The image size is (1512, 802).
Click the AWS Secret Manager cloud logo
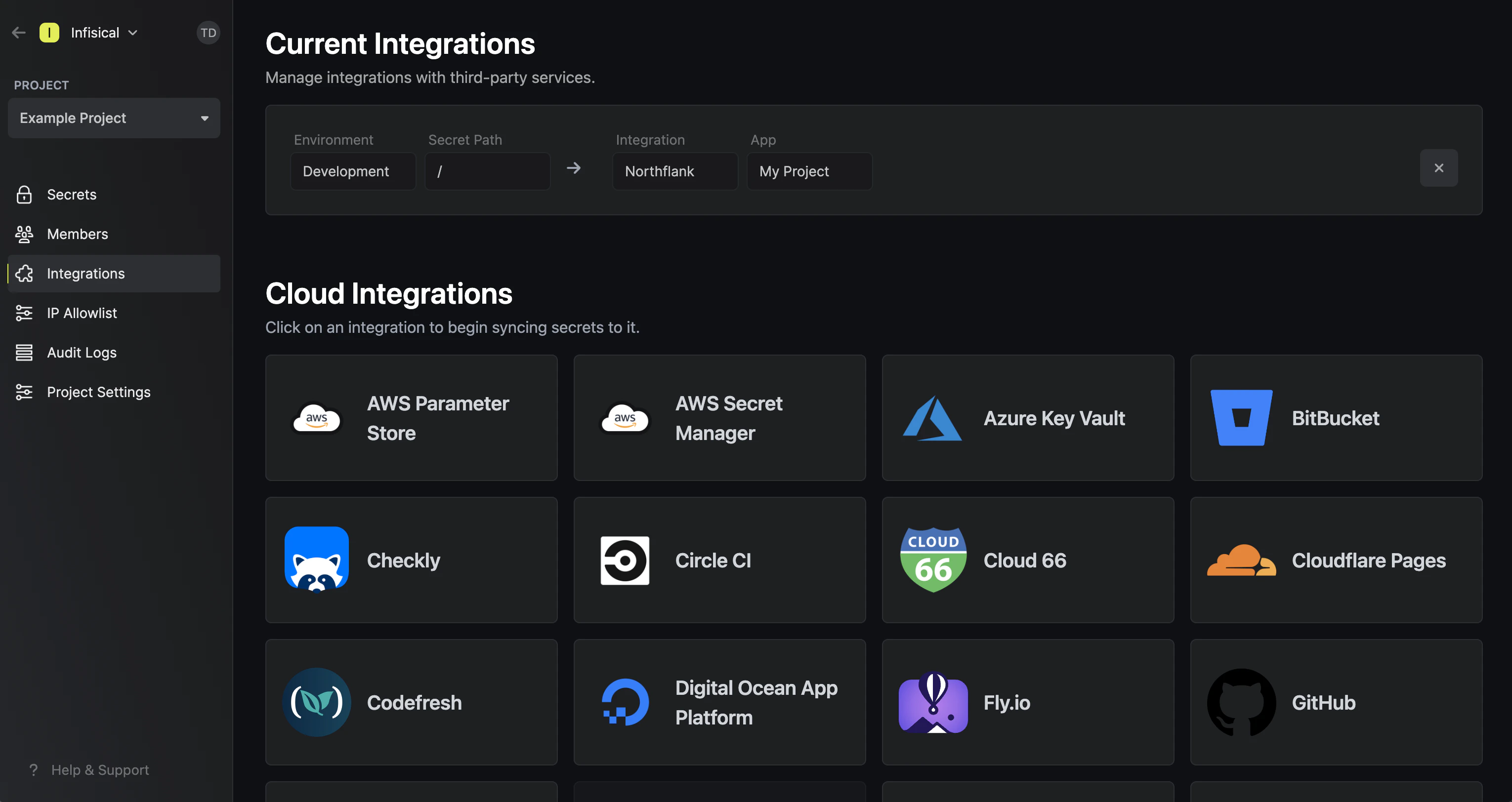pyautogui.click(x=625, y=418)
